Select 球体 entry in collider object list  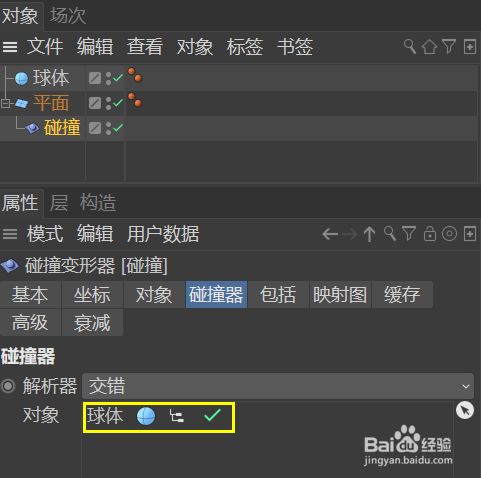click(159, 417)
